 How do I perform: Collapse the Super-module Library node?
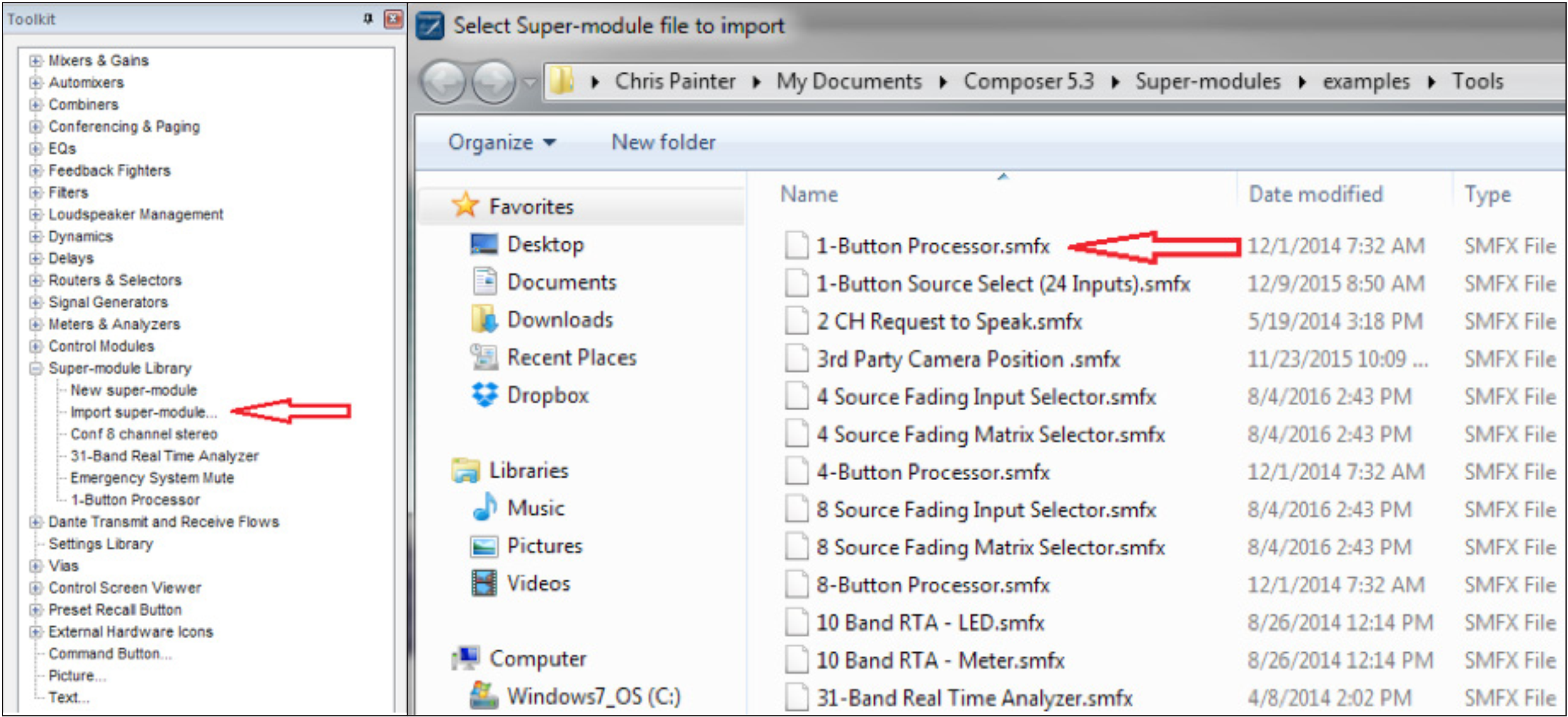click(36, 368)
